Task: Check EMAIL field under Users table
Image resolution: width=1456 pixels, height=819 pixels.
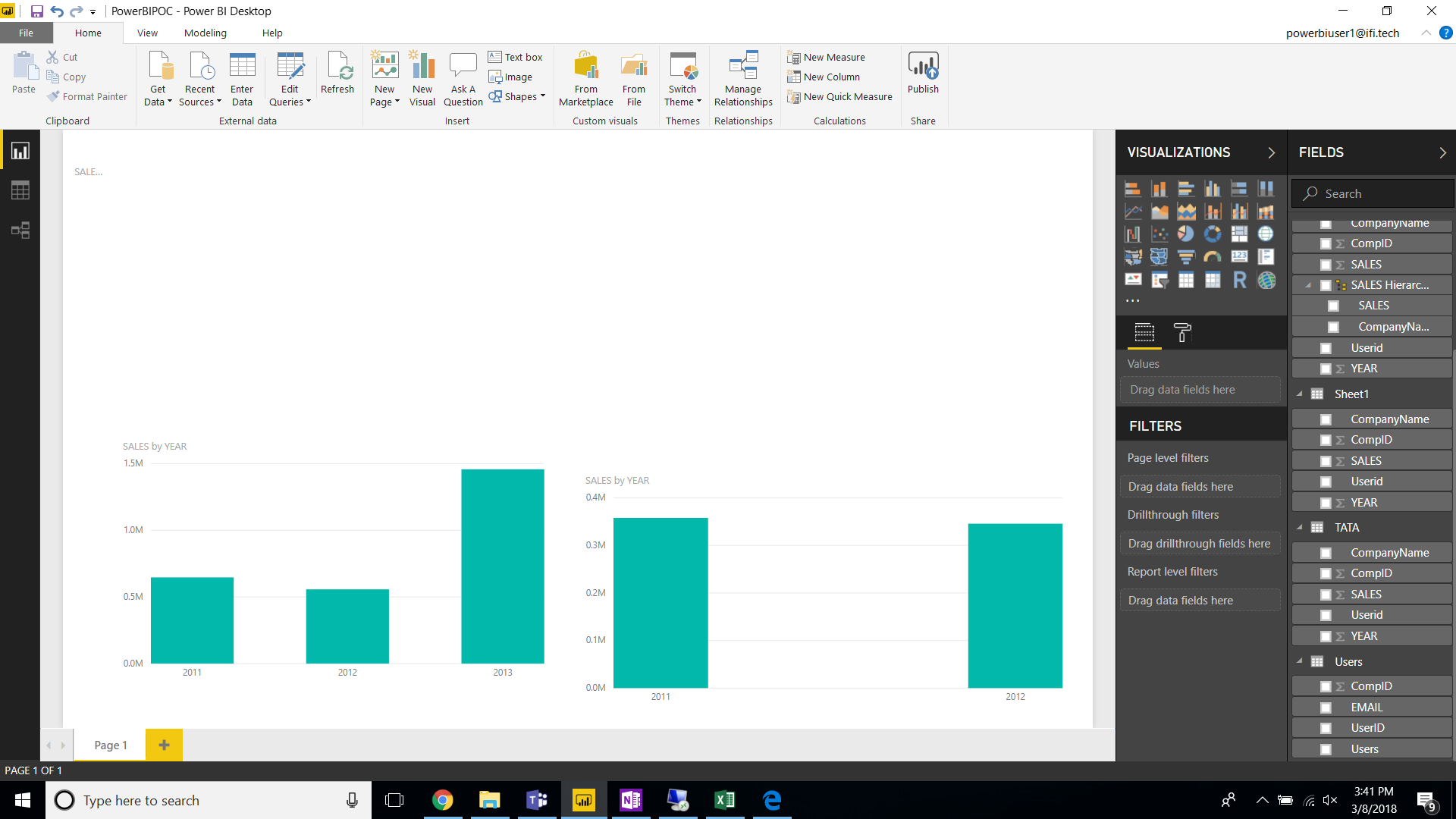Action: point(1326,708)
